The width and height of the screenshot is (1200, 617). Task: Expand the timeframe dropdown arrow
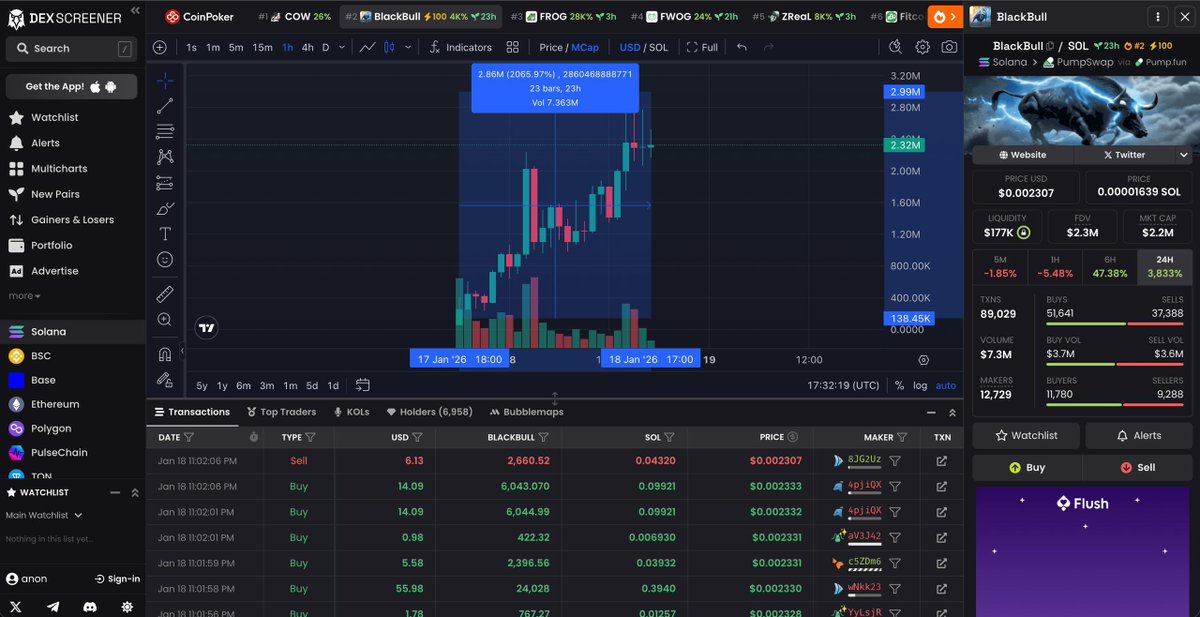click(342, 47)
